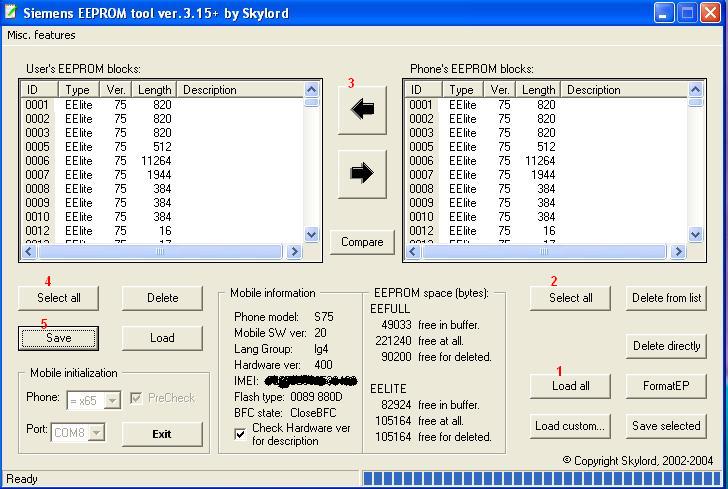Click the Compare button

click(362, 242)
